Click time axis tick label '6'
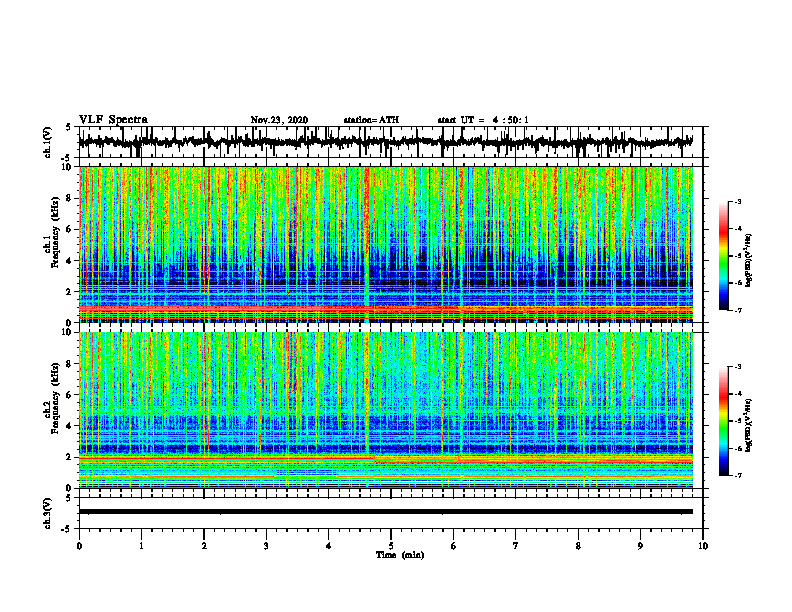Image resolution: width=792 pixels, height=612 pixels. [453, 546]
